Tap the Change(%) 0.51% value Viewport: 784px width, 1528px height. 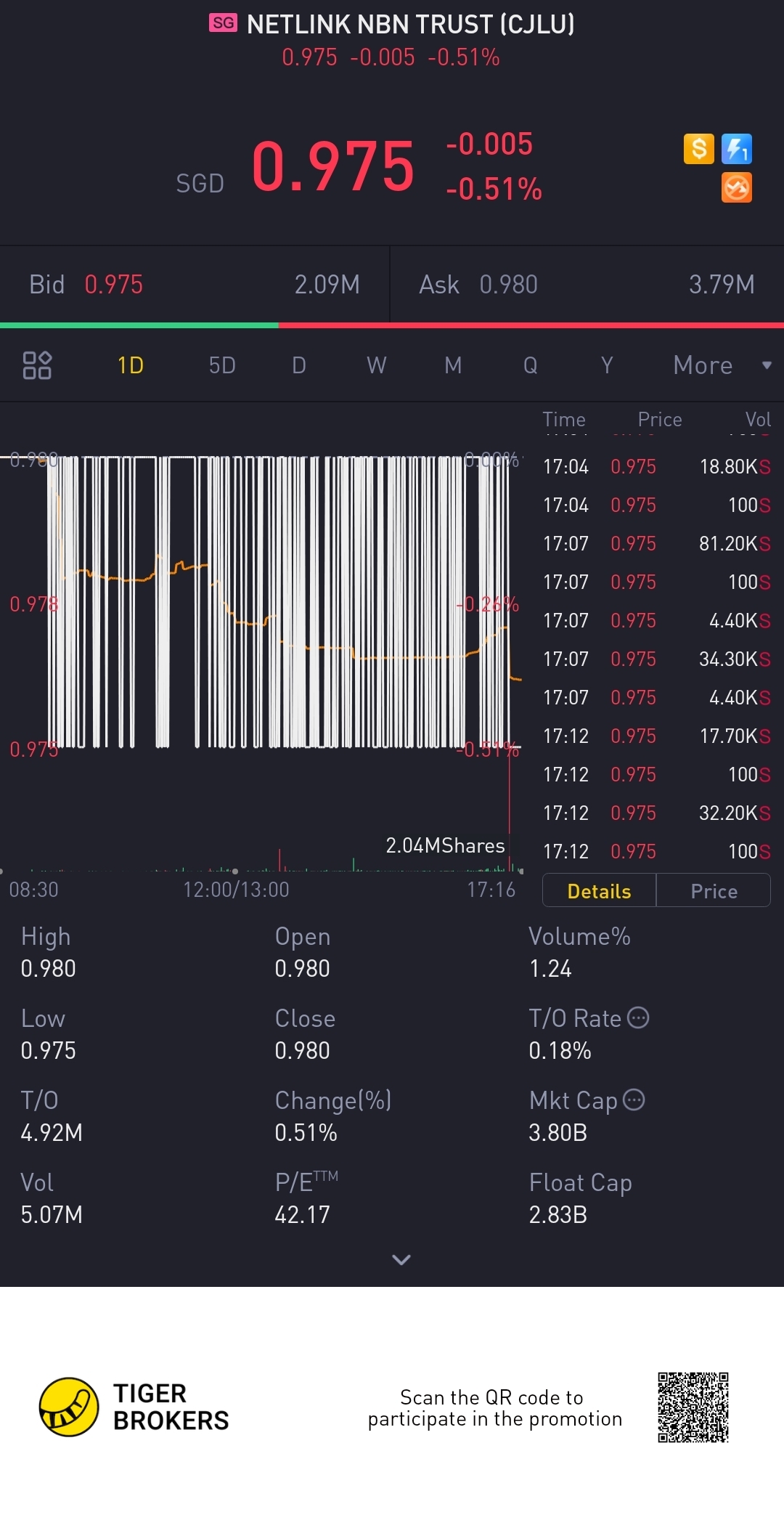[306, 1132]
